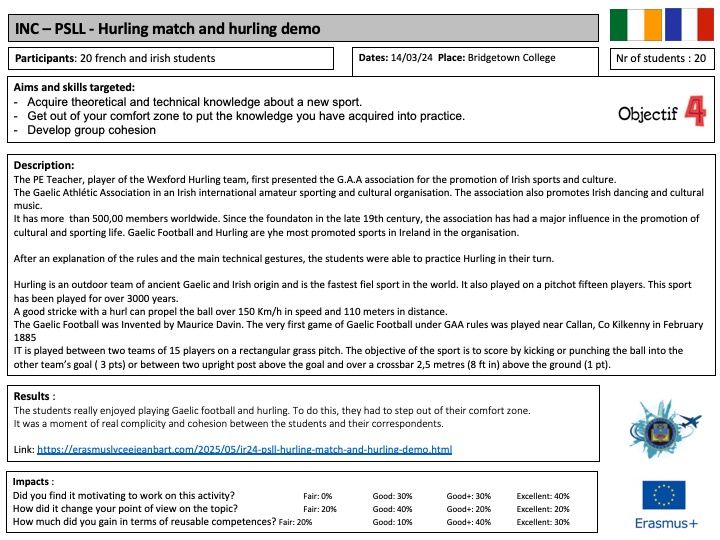Image resolution: width=720 pixels, height=540 pixels.
Task: Click the line starting 'The PE Teacher, player of'
Action: [315, 180]
